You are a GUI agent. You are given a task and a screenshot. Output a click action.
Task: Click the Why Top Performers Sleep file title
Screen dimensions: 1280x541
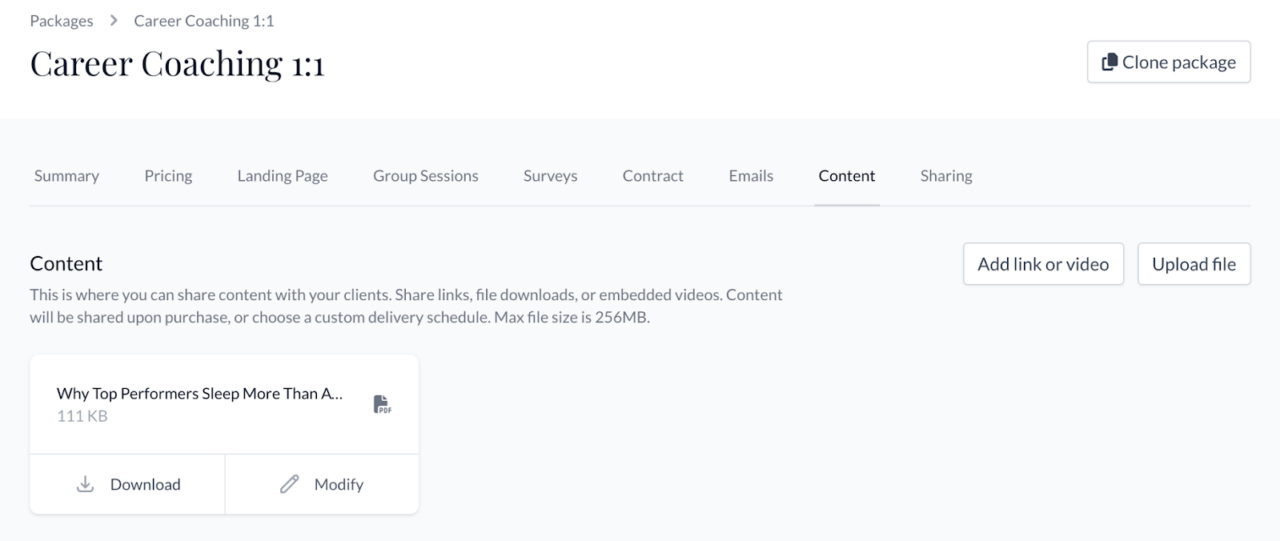point(200,394)
